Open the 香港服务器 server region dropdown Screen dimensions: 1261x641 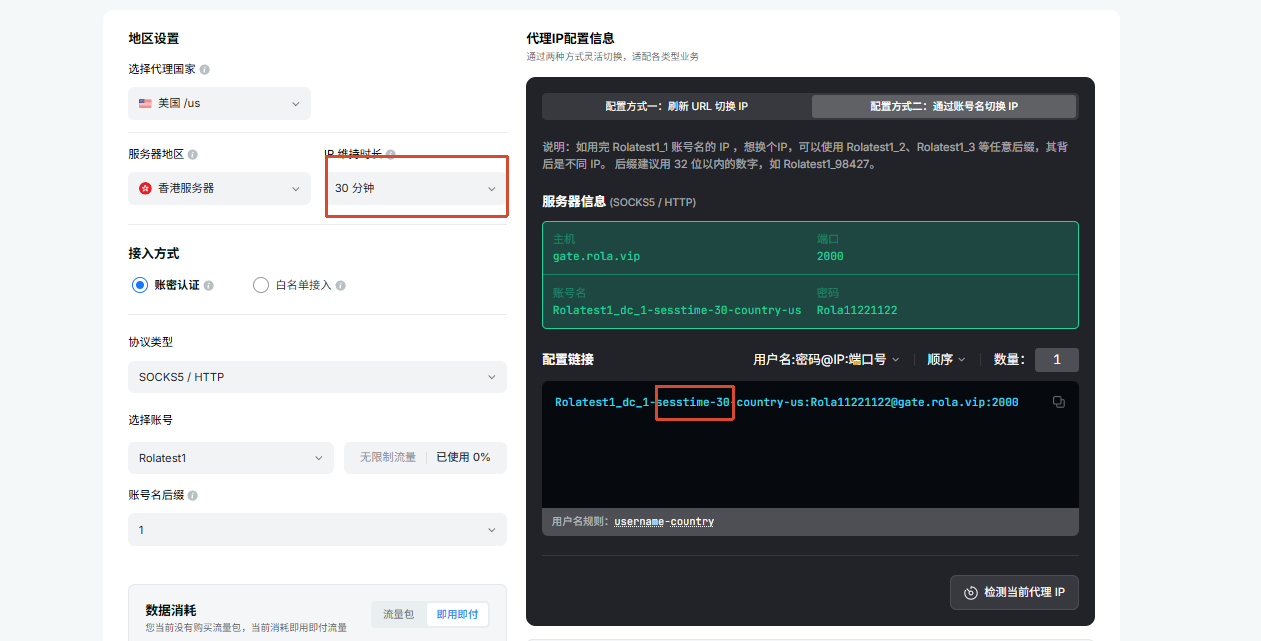[219, 188]
